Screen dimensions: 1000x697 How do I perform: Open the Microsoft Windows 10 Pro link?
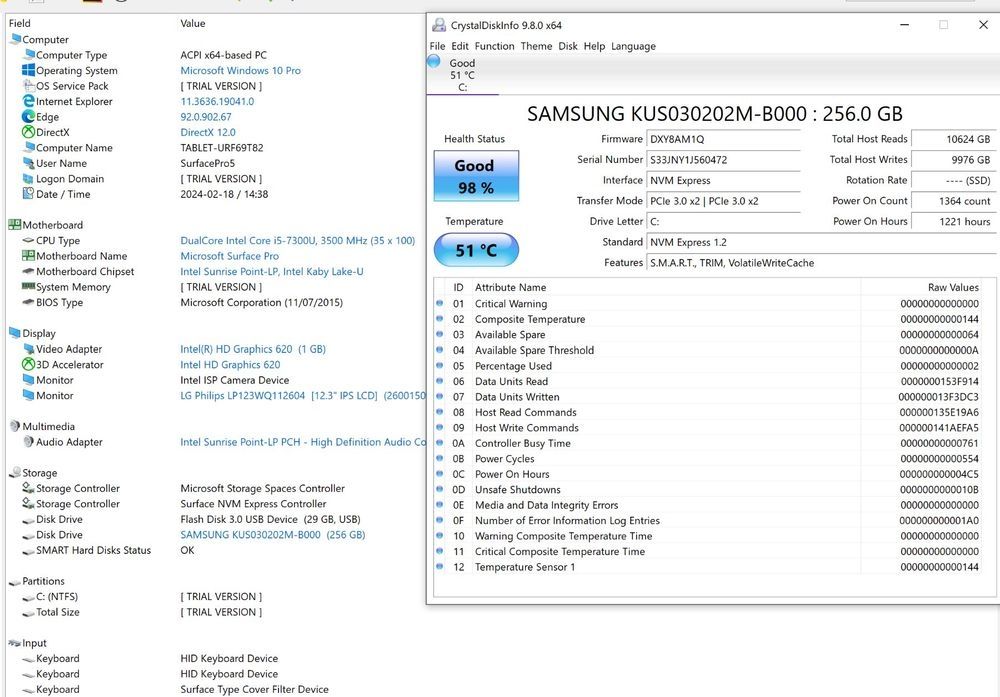(x=240, y=70)
